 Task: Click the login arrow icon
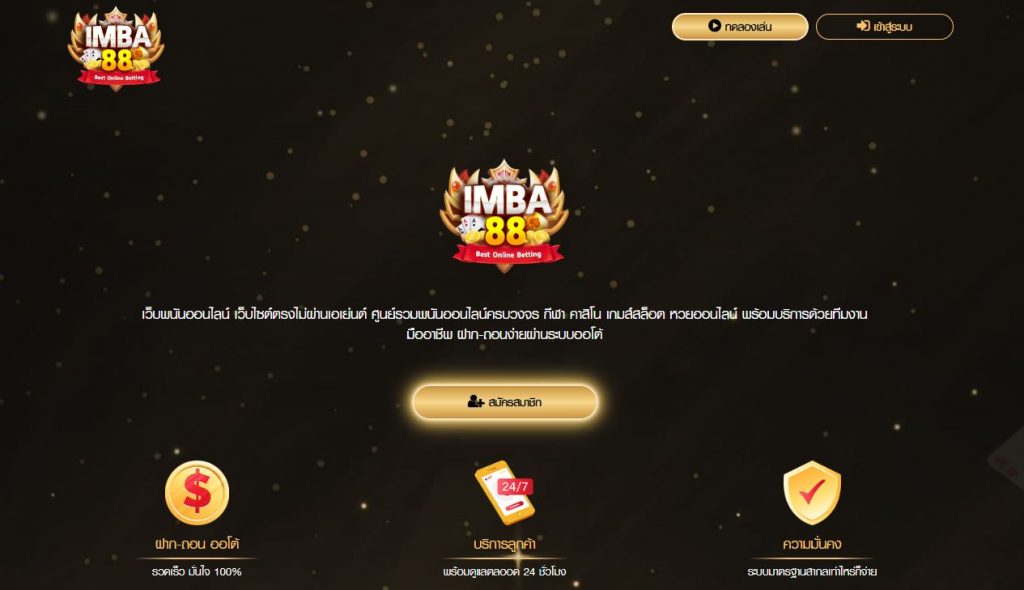pos(863,26)
